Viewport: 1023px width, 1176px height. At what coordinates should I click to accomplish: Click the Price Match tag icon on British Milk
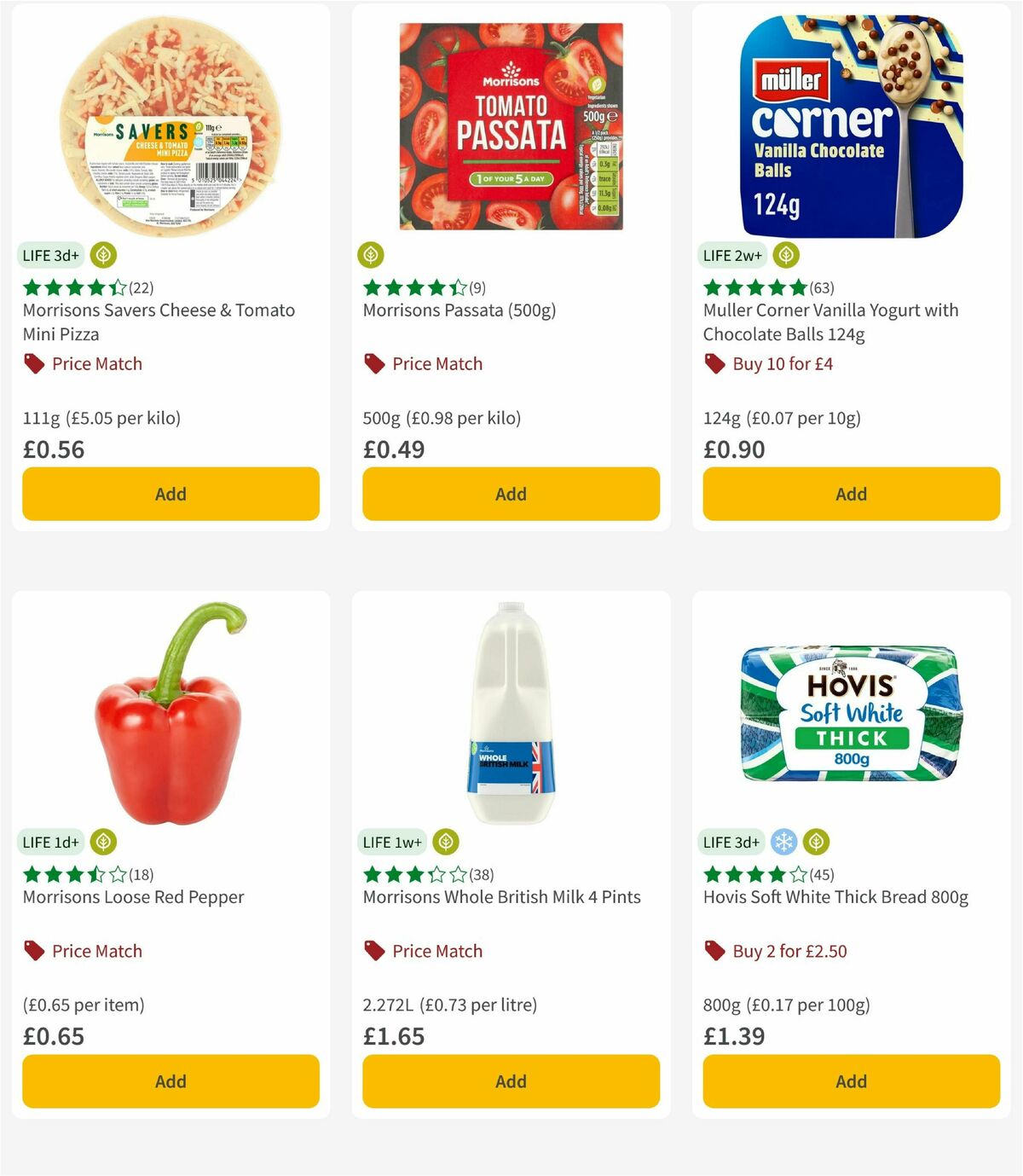(373, 951)
